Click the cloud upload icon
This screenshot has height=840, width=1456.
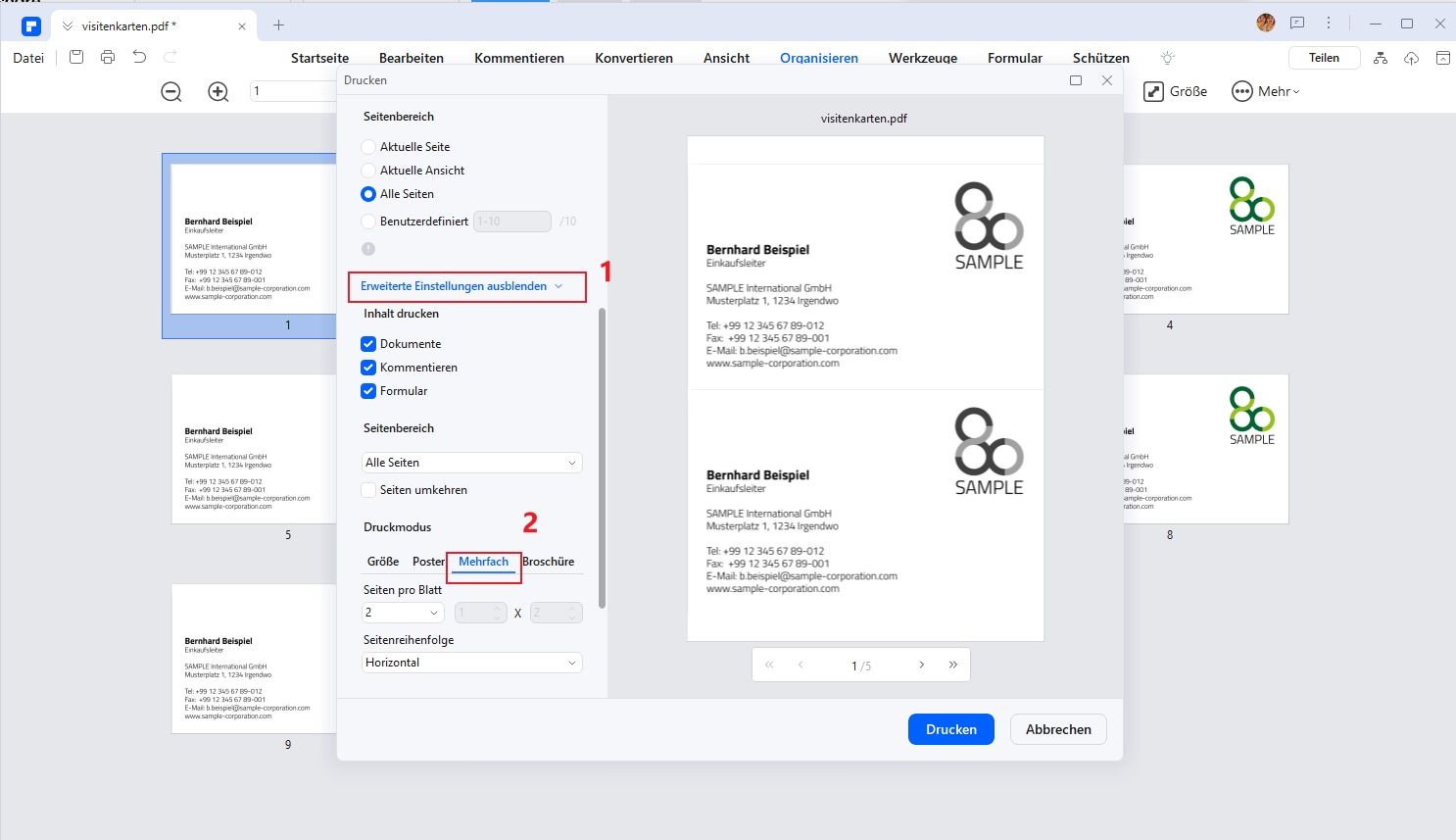tap(1411, 58)
